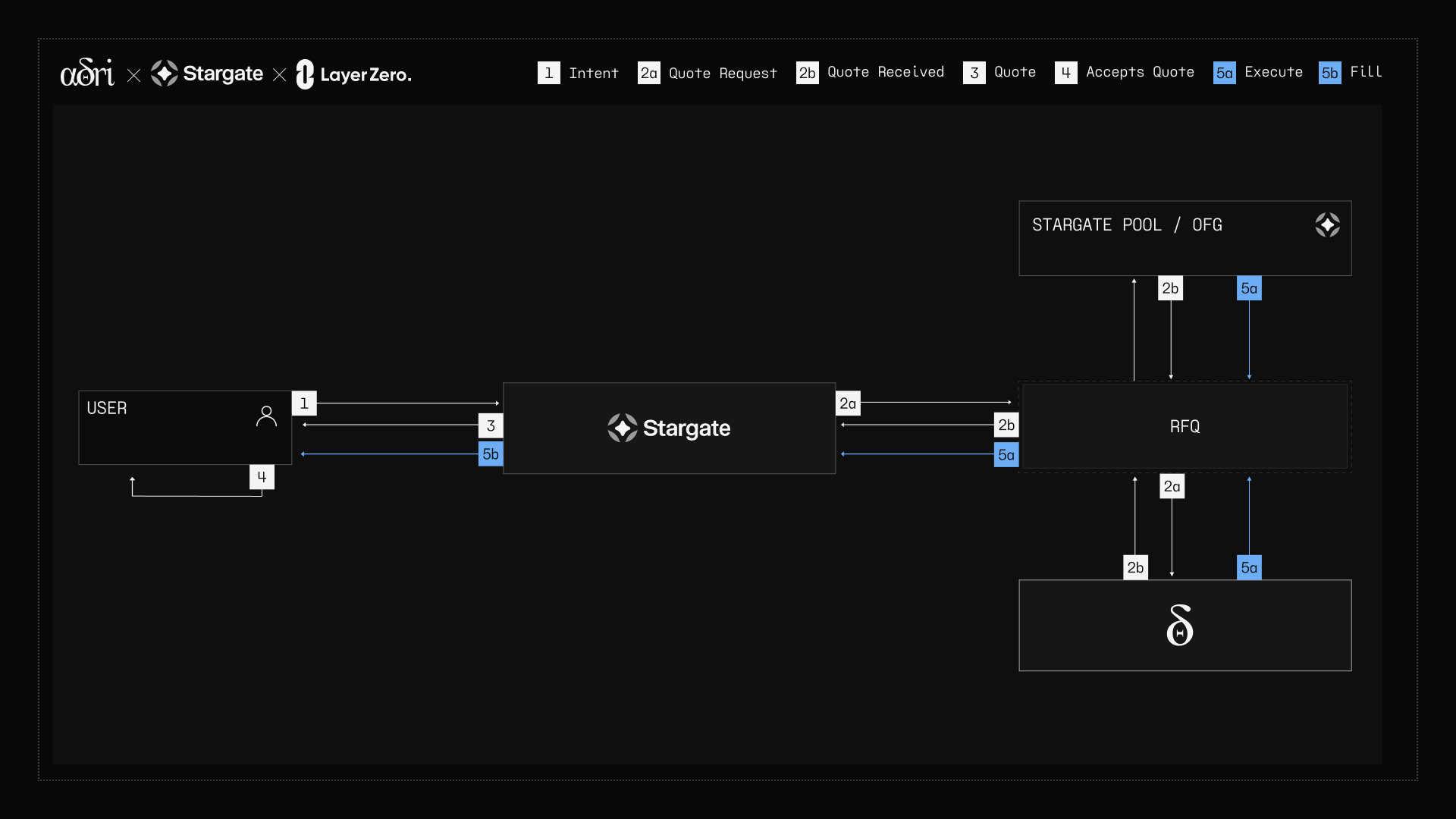
Task: Click the Stargate logo in the header
Action: pos(207,74)
